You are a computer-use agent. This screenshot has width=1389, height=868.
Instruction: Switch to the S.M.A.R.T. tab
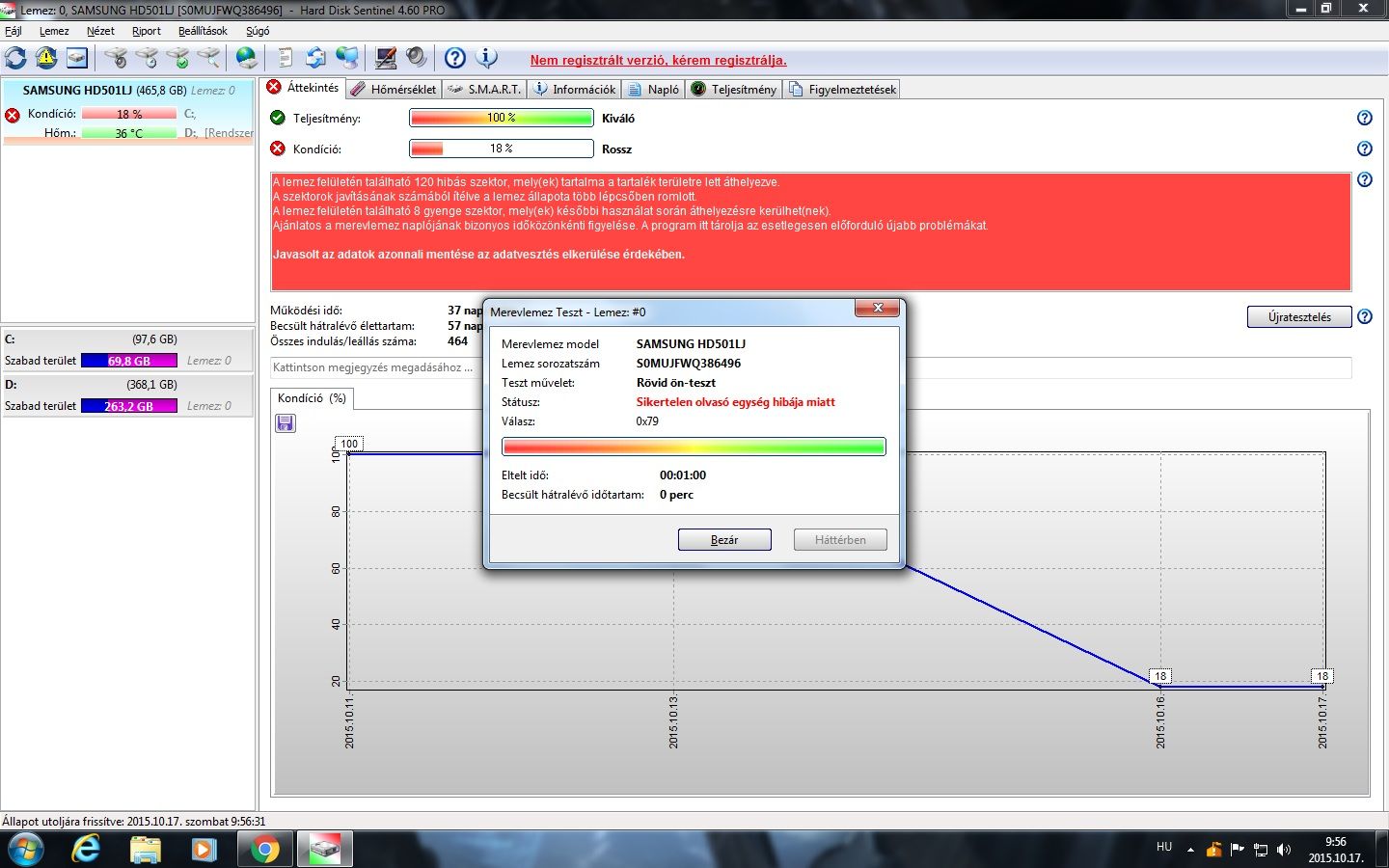coord(484,89)
